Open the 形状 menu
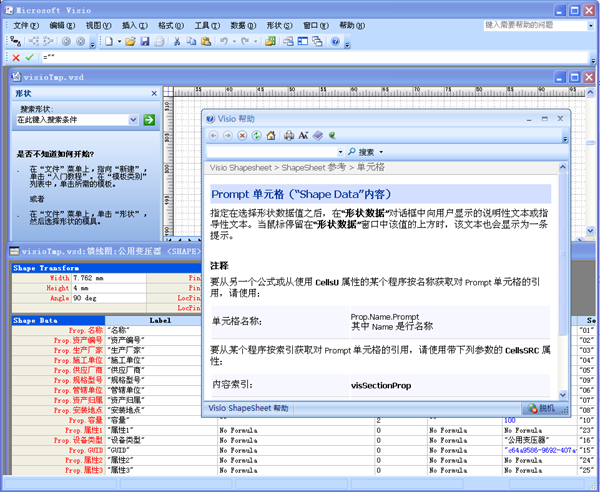The height and width of the screenshot is (492, 600). tap(280, 26)
